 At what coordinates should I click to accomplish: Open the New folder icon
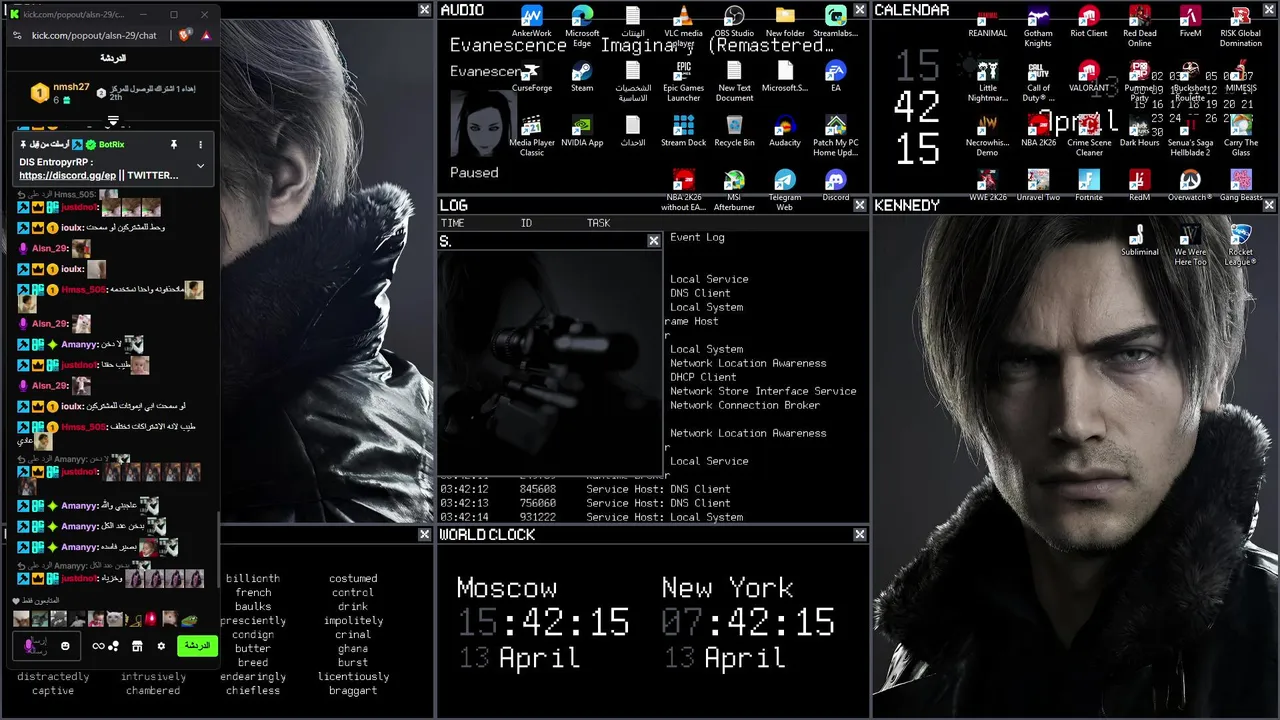point(785,23)
